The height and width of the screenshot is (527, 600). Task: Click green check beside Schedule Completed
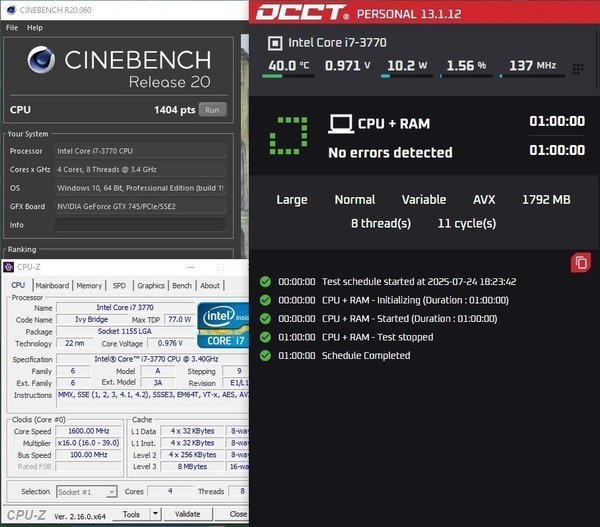(x=265, y=356)
